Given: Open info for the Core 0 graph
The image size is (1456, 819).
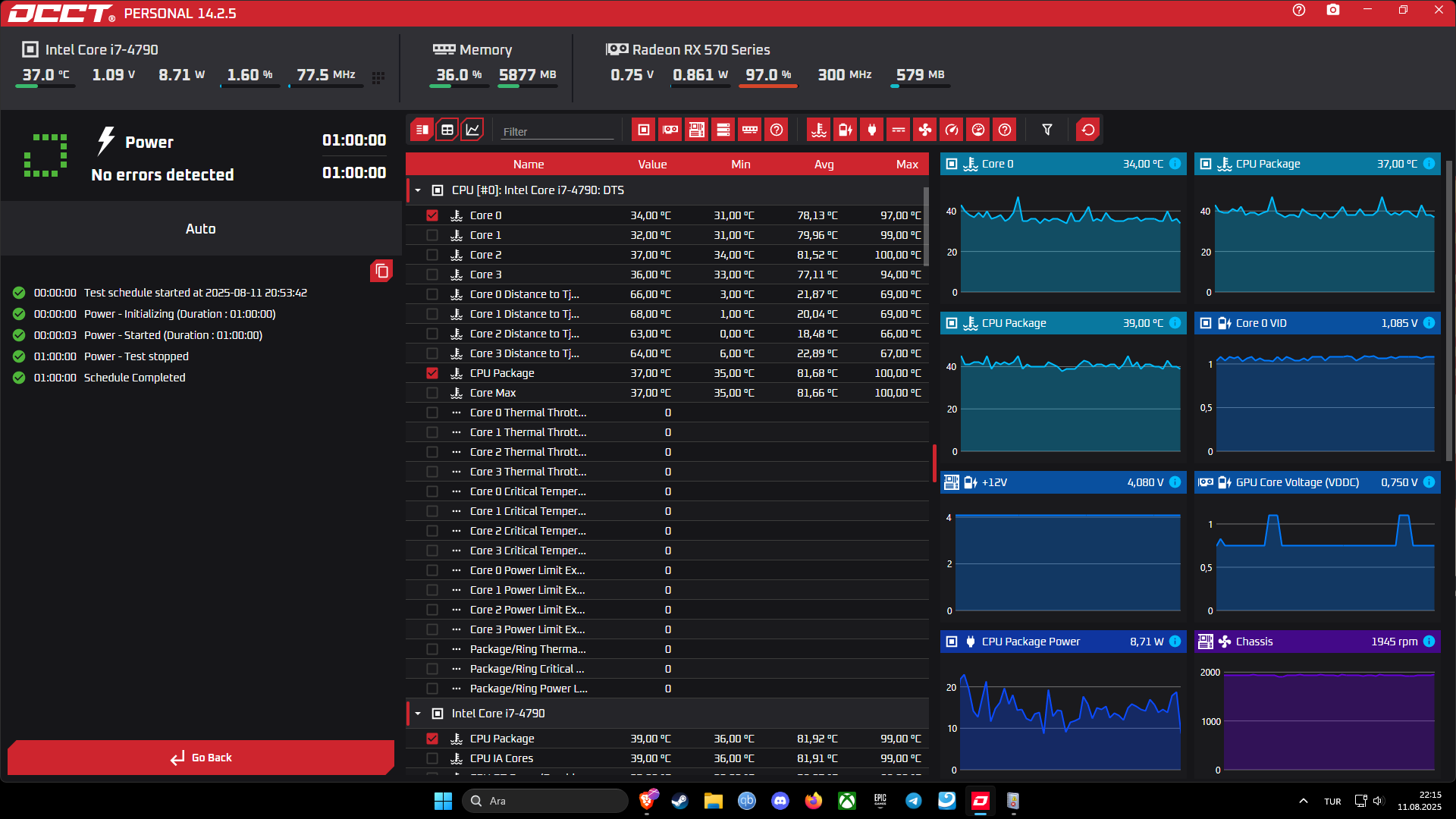Looking at the screenshot, I should (x=1175, y=164).
